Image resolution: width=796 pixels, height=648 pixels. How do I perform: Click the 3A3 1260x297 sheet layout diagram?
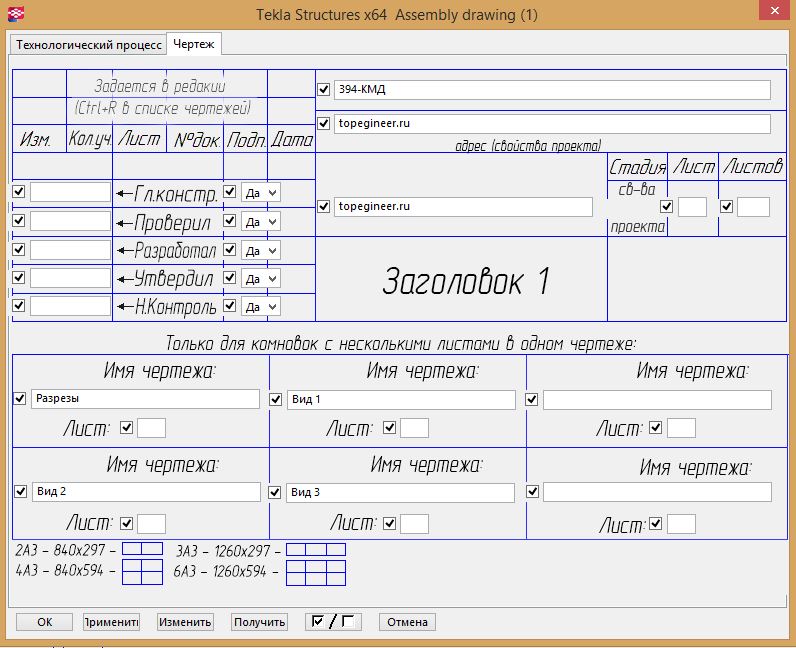315,549
